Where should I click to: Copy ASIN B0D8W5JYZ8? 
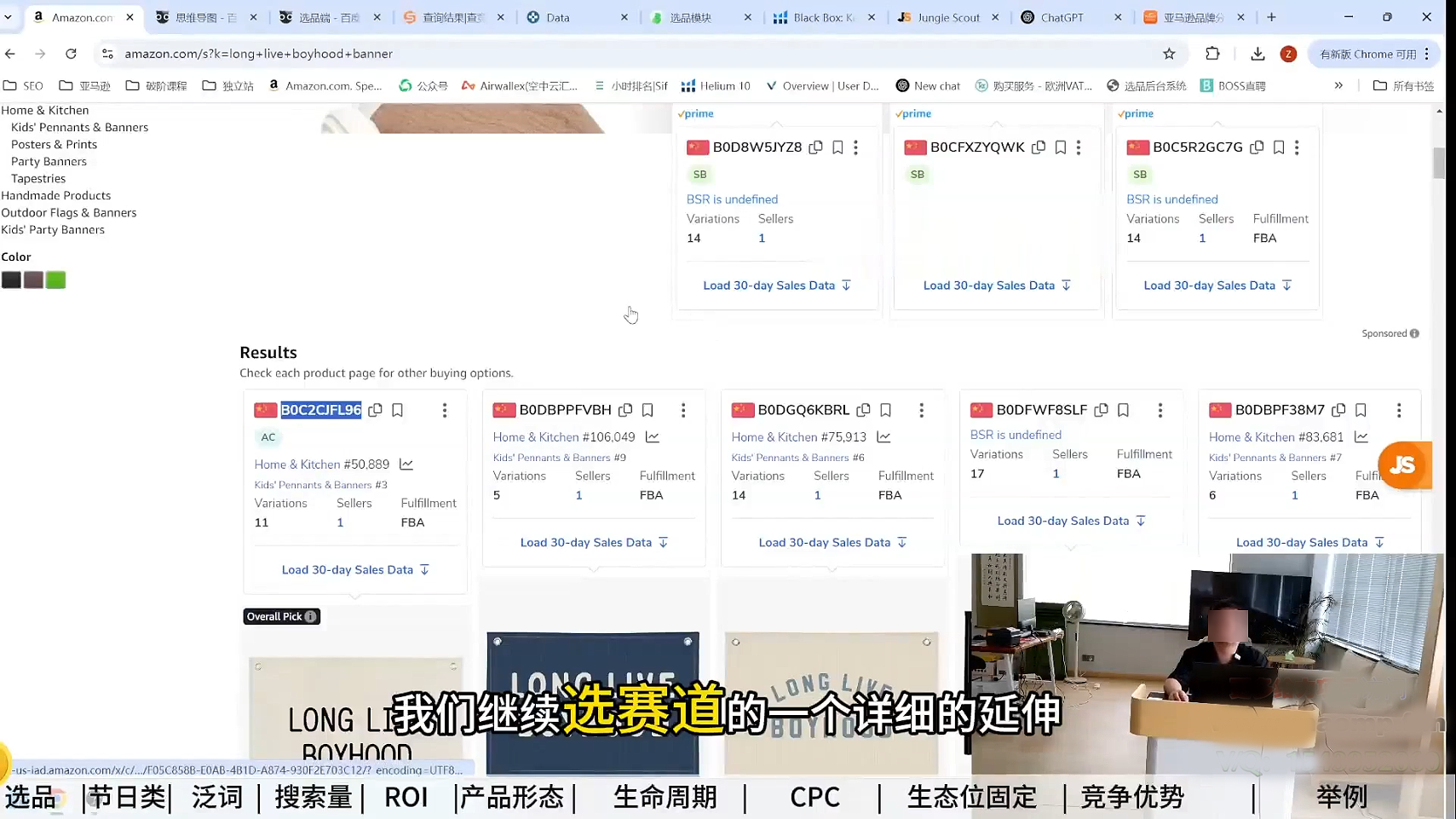(x=815, y=147)
